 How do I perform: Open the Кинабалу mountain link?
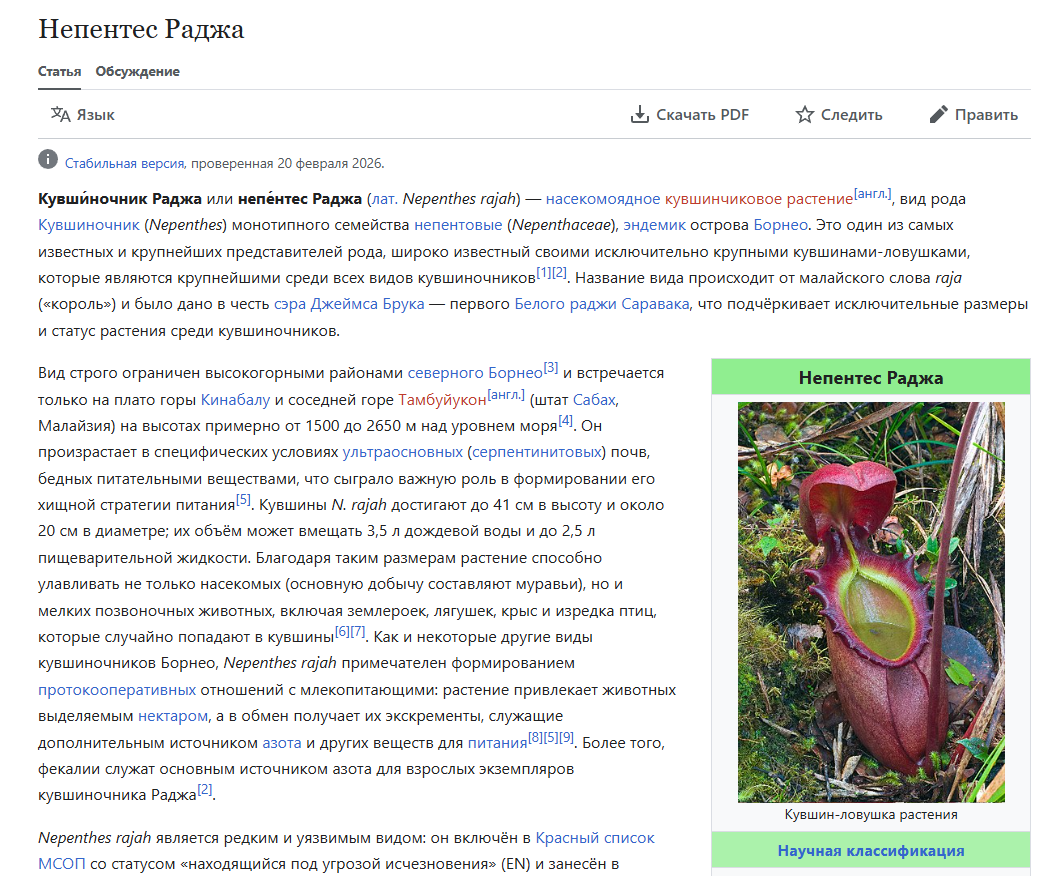pos(235,400)
